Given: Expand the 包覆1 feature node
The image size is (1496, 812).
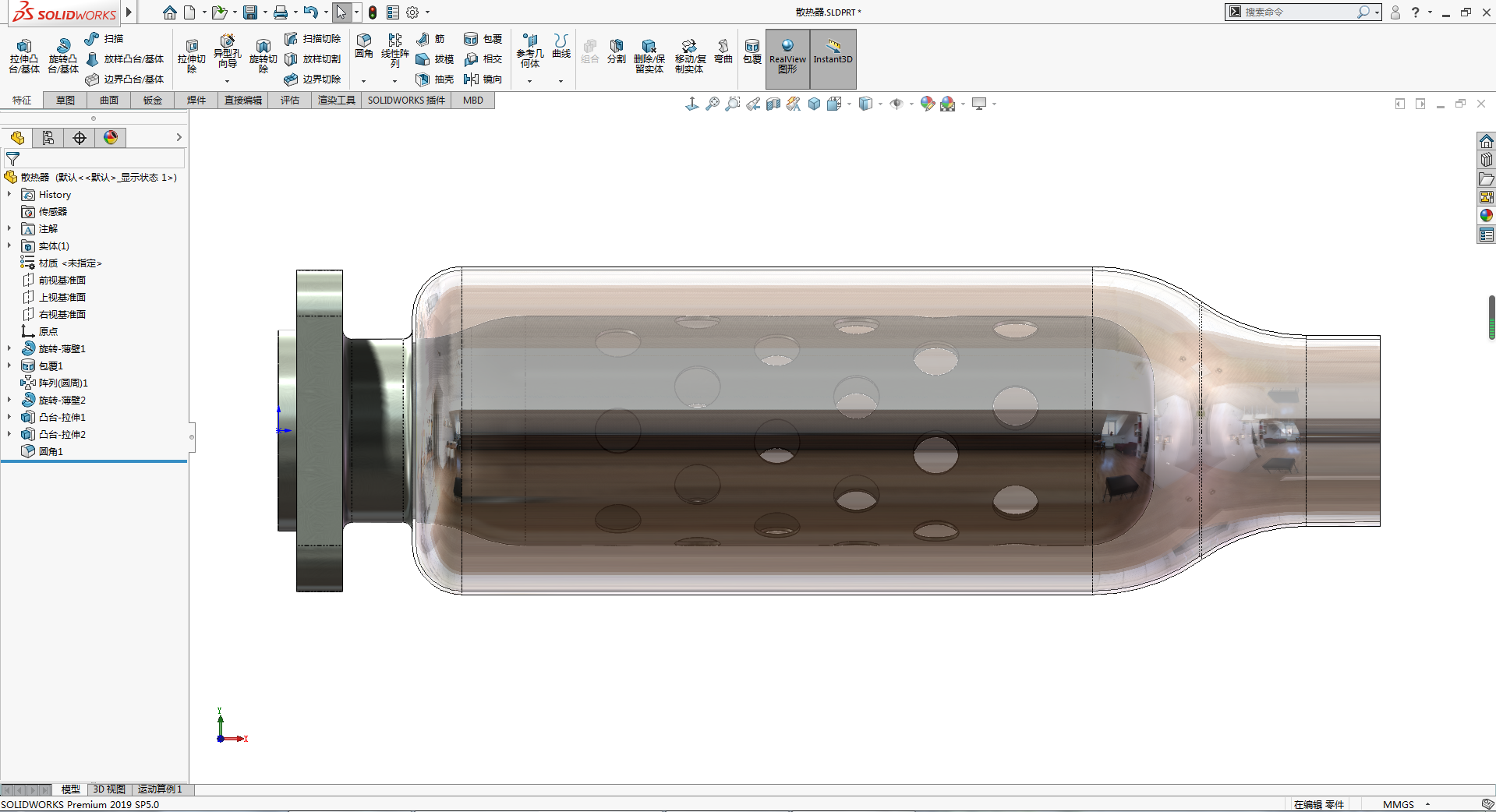Looking at the screenshot, I should coord(9,365).
